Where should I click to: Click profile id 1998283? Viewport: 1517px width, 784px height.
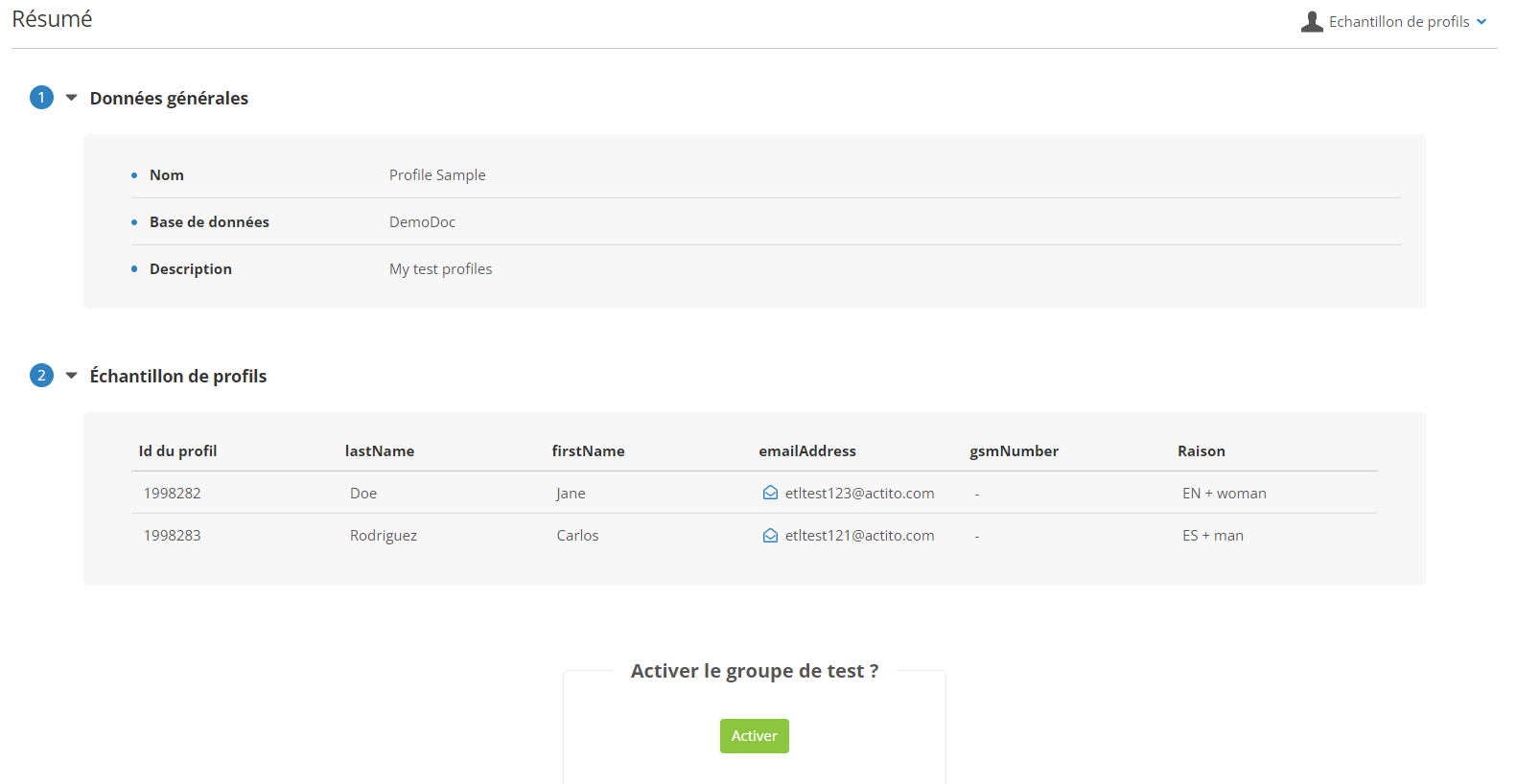(173, 536)
